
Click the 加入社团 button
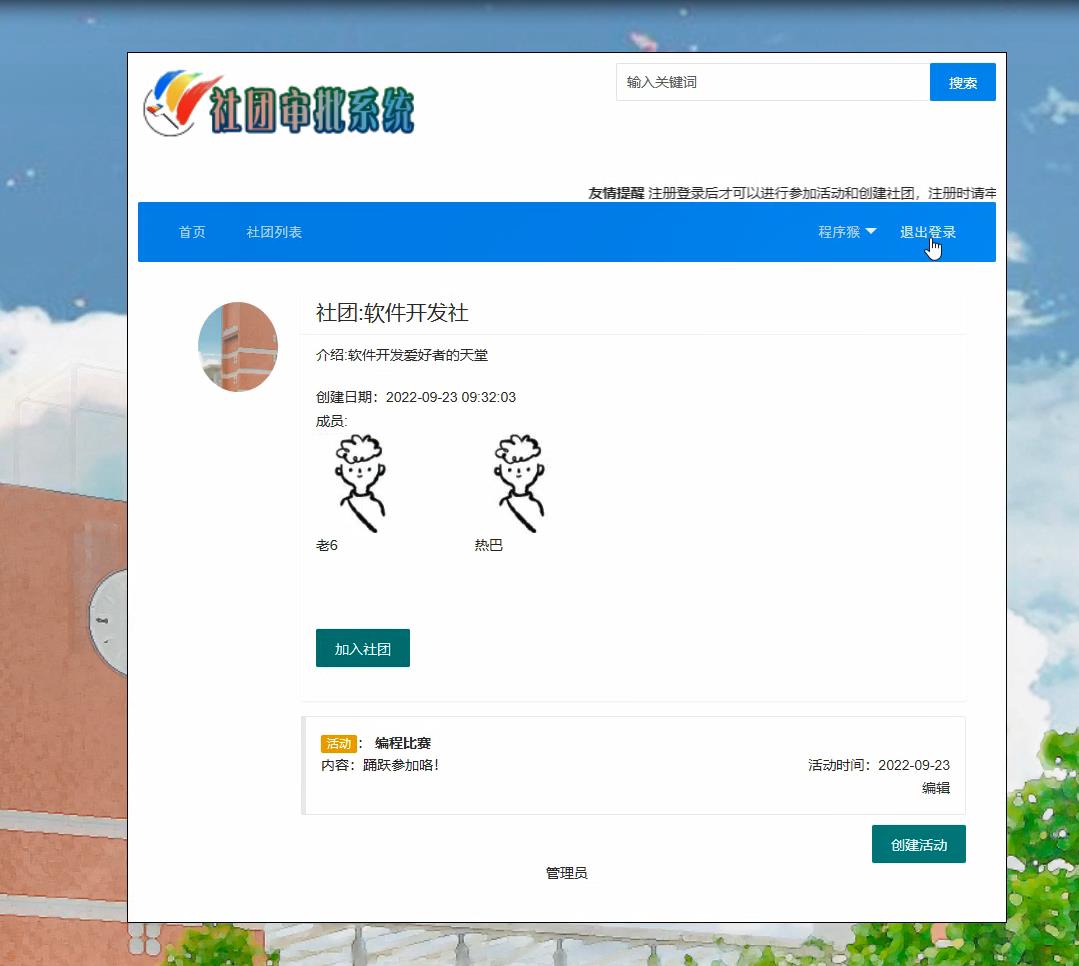[x=363, y=648]
